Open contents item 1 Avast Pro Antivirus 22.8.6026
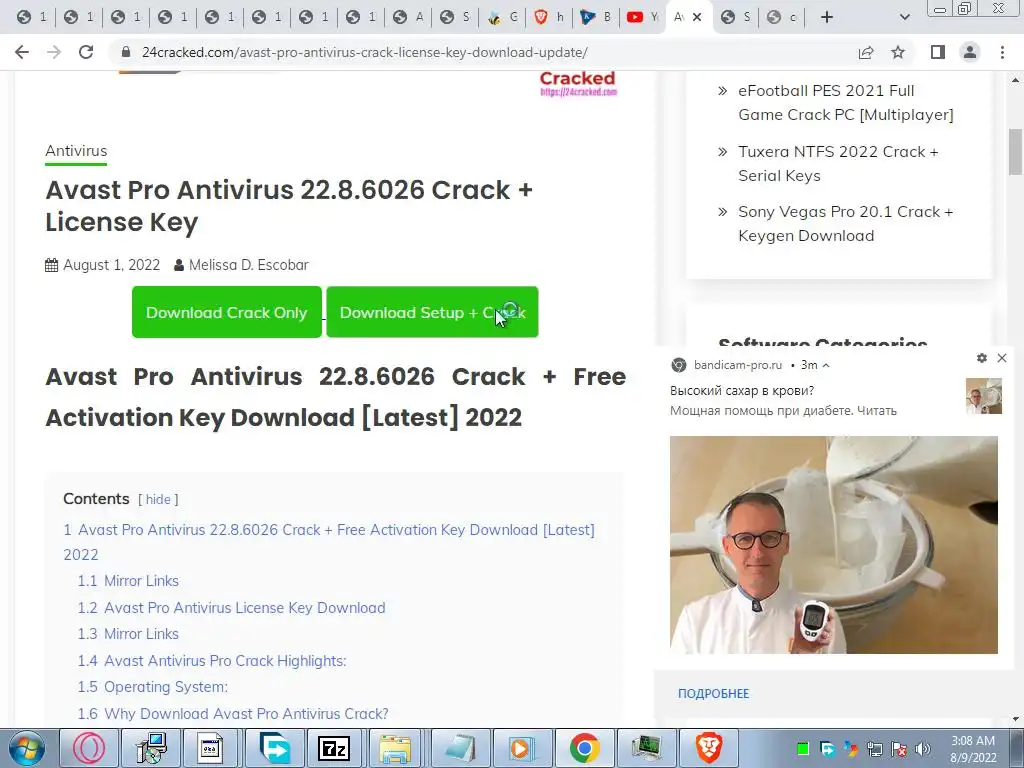The width and height of the screenshot is (1024, 768). pos(329,542)
